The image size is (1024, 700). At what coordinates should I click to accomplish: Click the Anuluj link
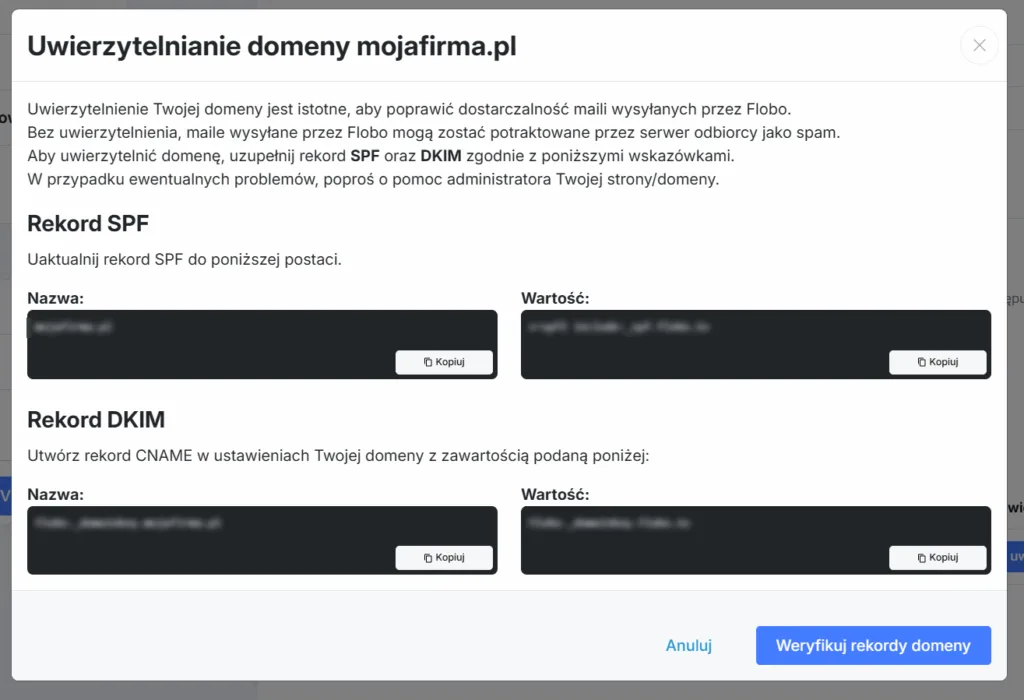(x=689, y=645)
